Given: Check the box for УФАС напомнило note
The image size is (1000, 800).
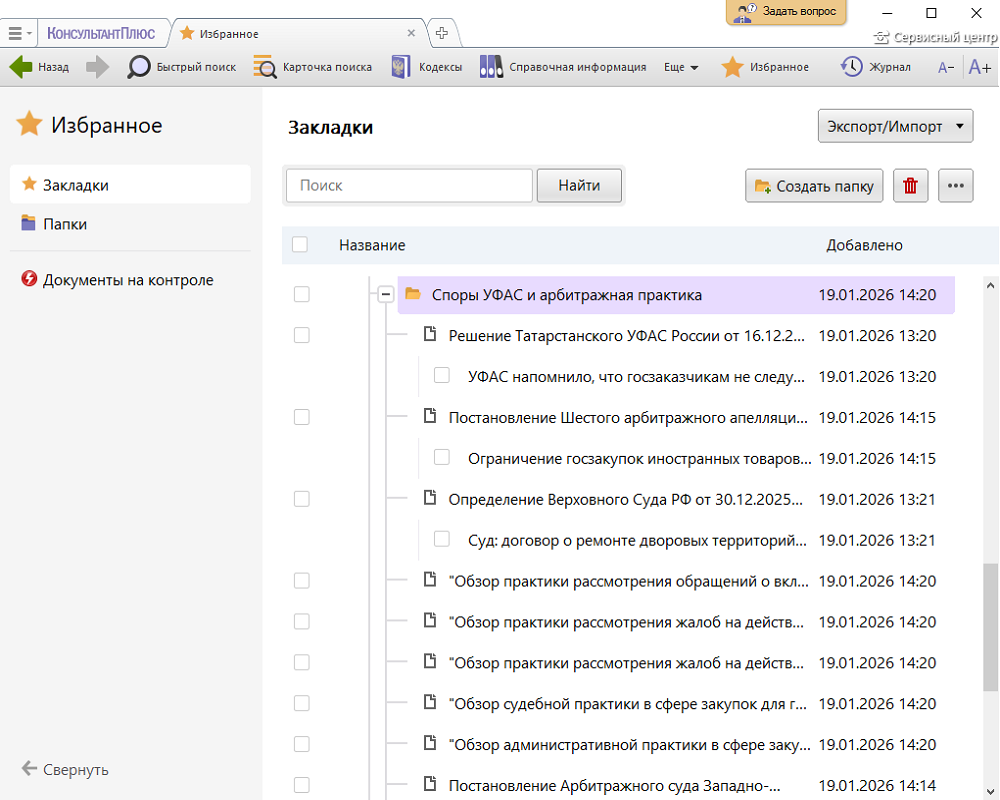Looking at the screenshot, I should coord(441,376).
